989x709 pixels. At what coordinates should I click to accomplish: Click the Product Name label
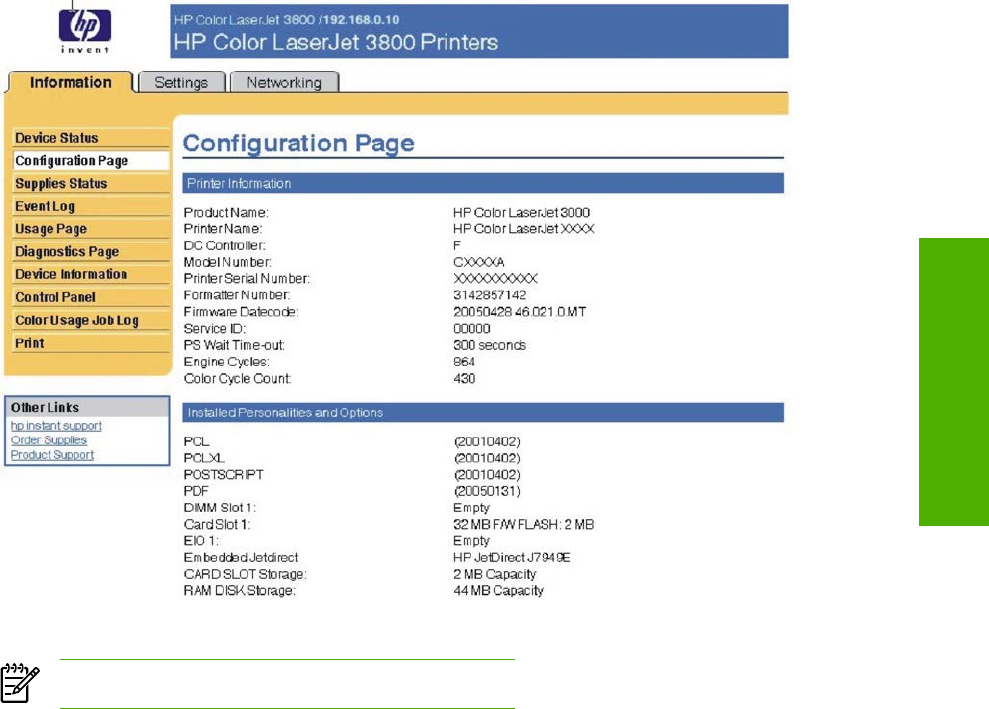226,213
